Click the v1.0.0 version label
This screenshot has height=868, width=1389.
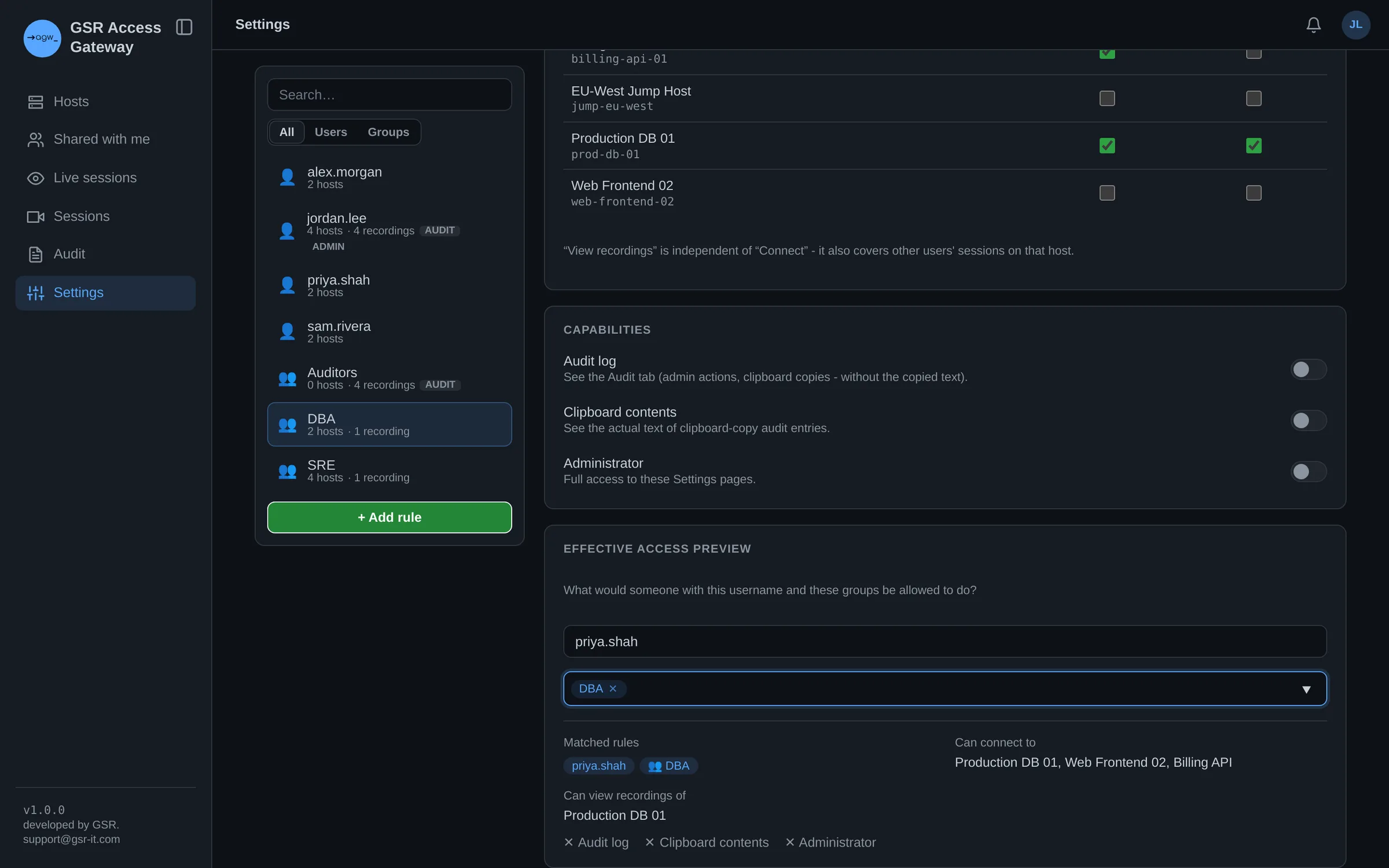tap(44, 810)
